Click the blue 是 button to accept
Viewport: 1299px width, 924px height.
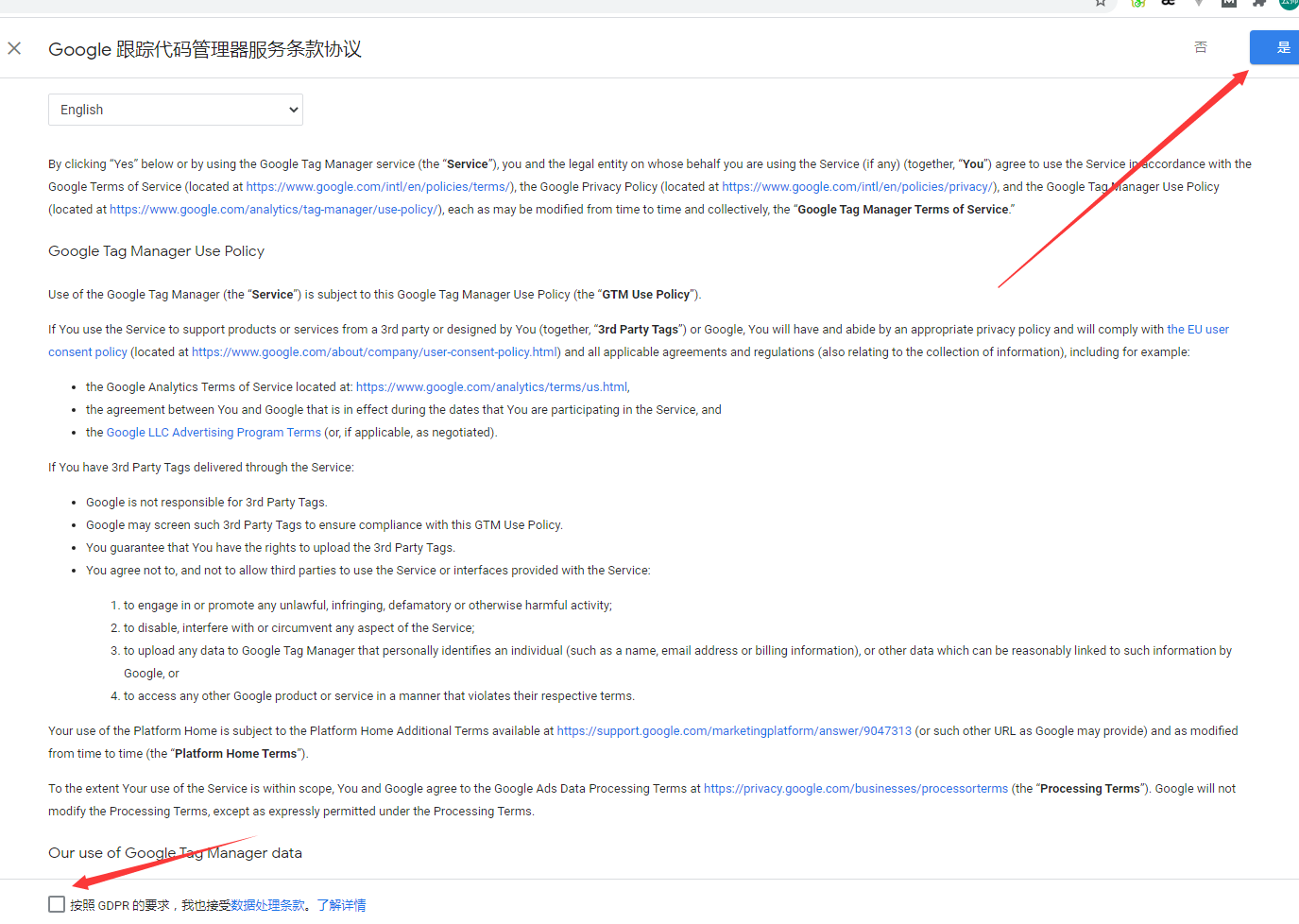click(x=1274, y=47)
